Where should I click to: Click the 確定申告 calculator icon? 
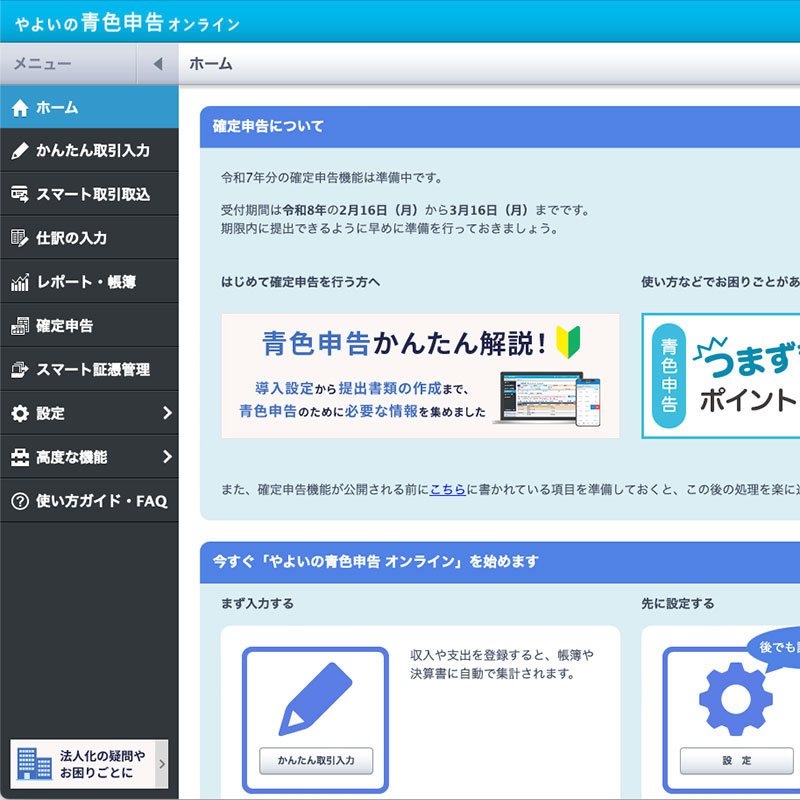tap(20, 326)
